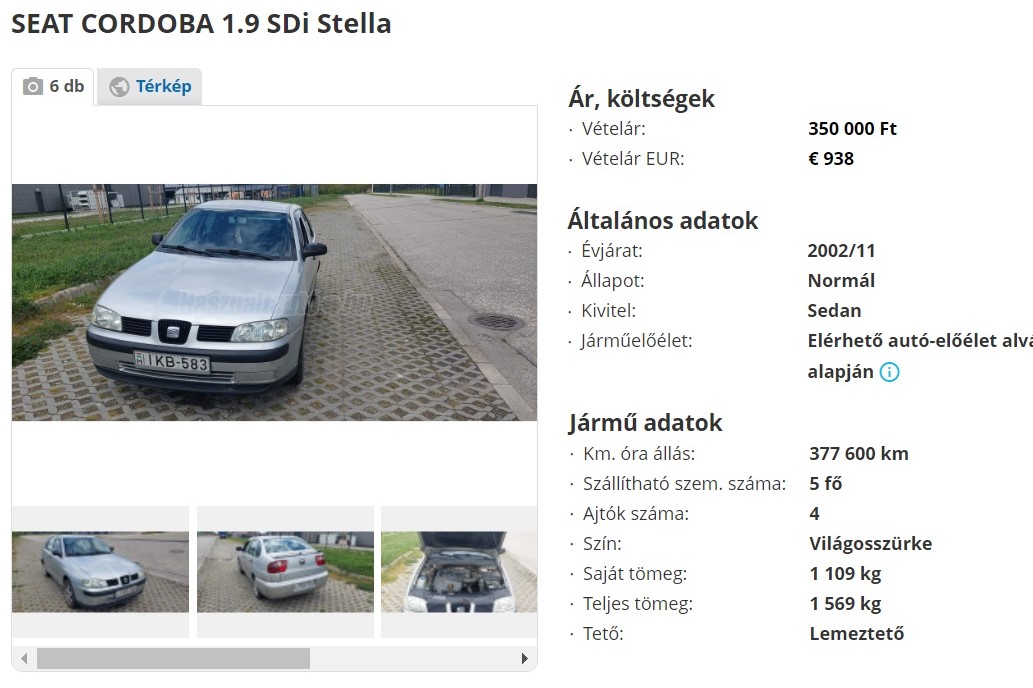Click the Általános adatok section heading
This screenshot has height=688, width=1033.
(663, 221)
